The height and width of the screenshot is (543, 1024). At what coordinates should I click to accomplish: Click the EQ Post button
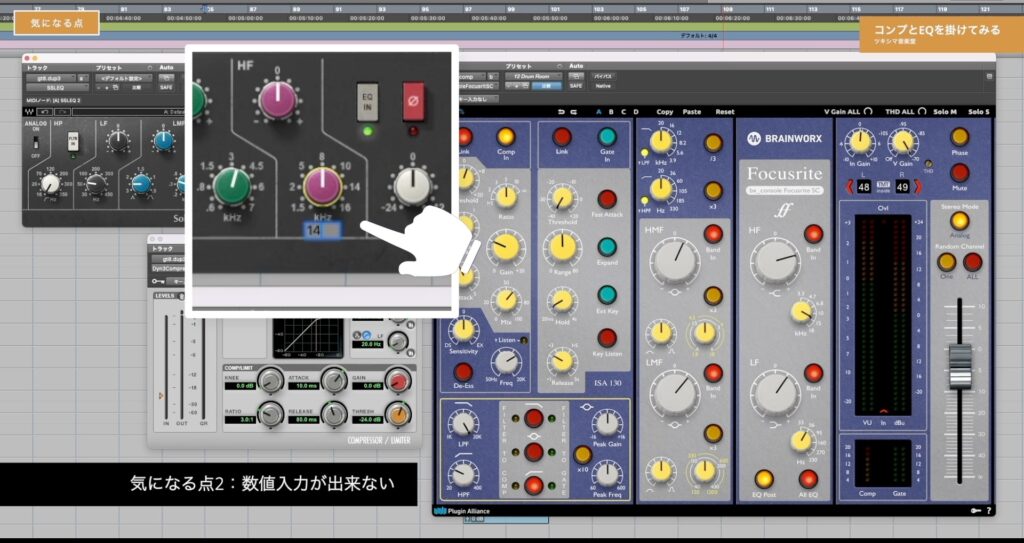click(764, 479)
